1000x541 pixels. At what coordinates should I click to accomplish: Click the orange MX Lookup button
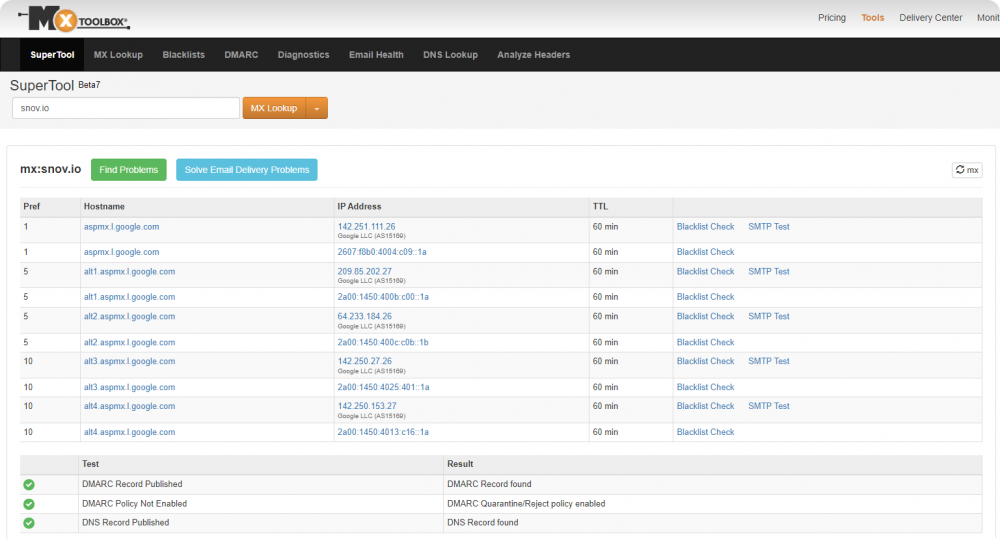[x=274, y=108]
